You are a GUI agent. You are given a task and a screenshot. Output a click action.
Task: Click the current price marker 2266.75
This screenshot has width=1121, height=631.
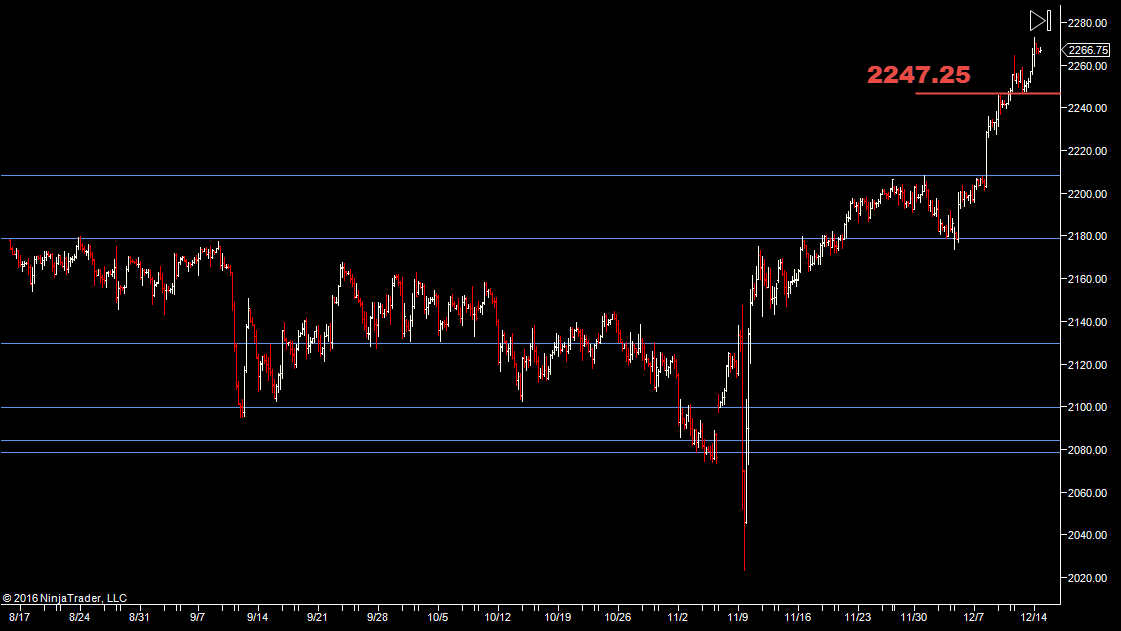pyautogui.click(x=1087, y=50)
